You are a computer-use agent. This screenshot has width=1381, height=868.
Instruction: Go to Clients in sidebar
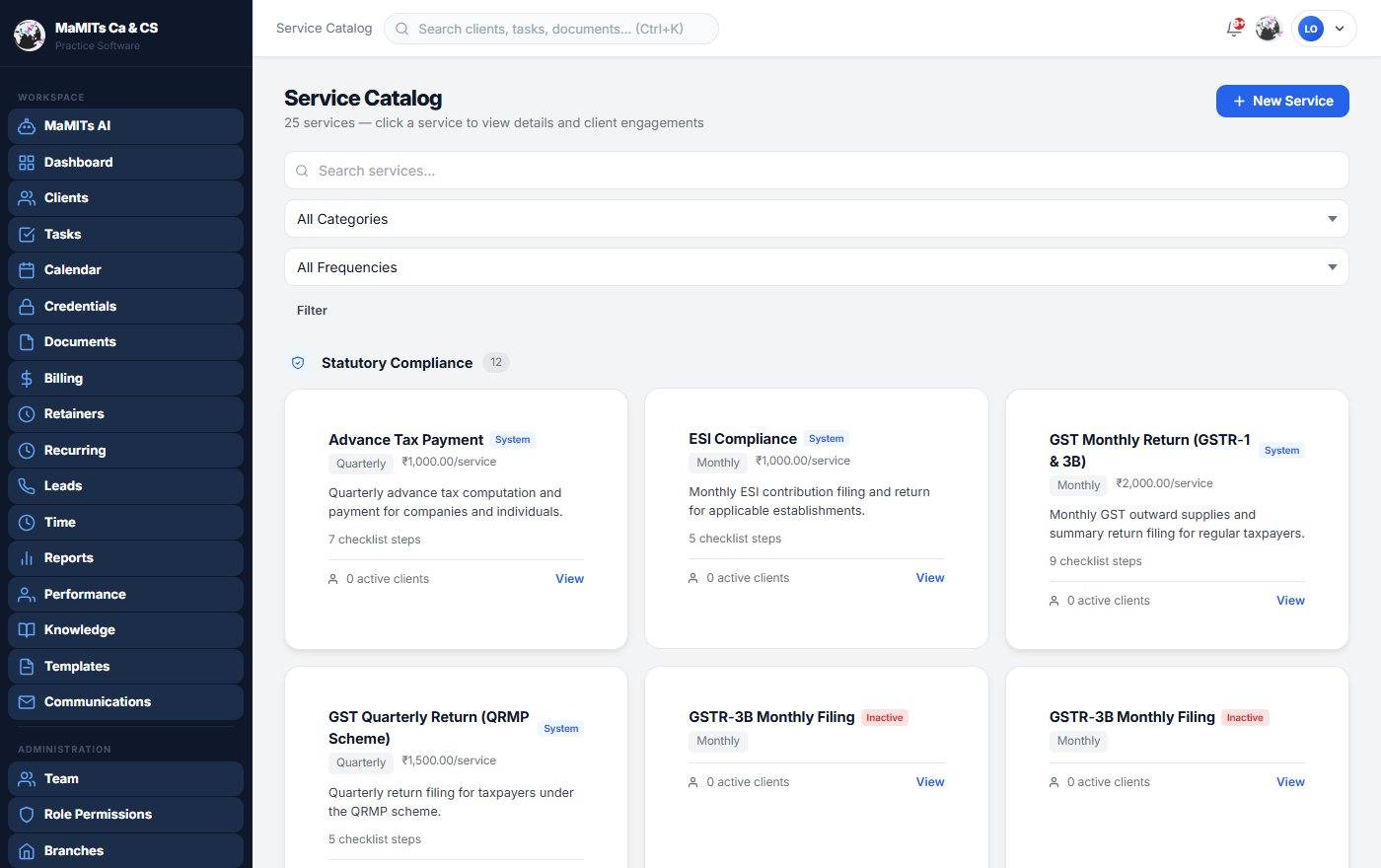tap(125, 198)
